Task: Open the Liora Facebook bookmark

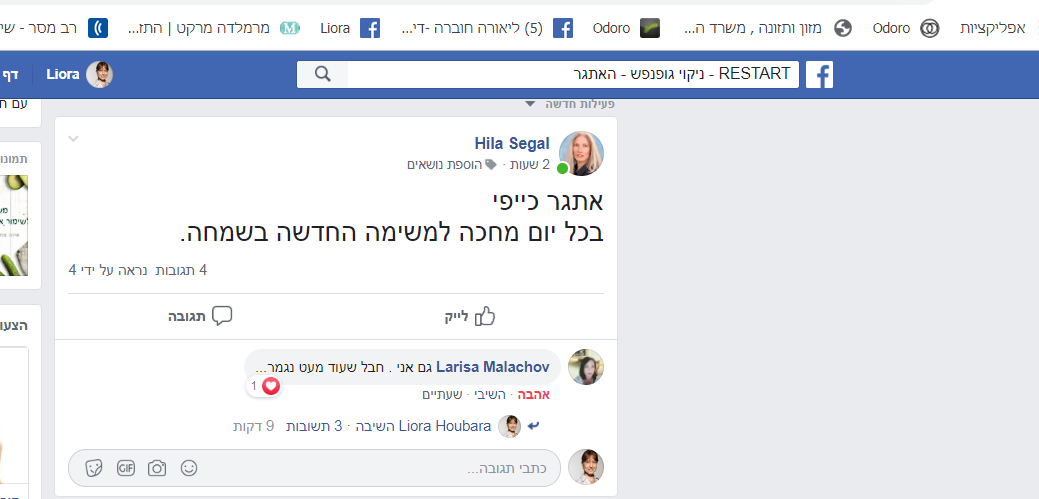Action: point(350,28)
